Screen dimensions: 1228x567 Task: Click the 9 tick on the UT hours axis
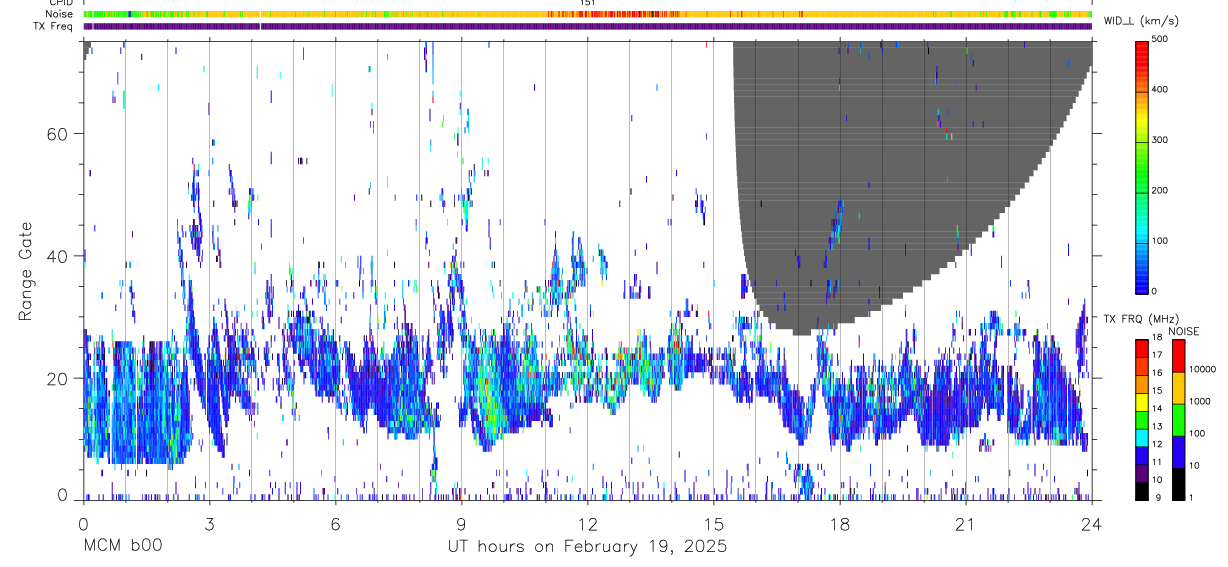461,523
